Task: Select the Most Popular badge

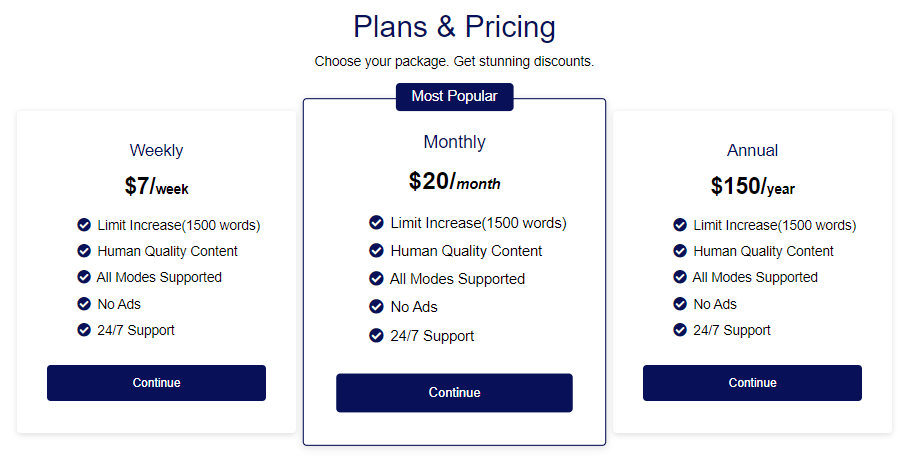Action: tap(454, 97)
